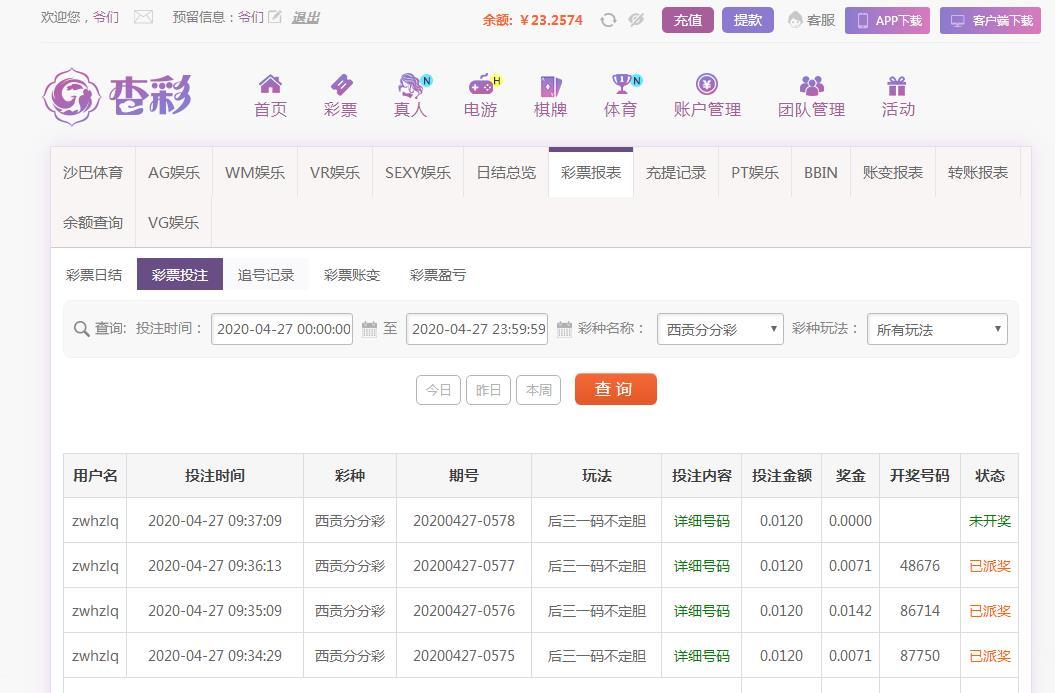
Task: Expand the 彩种名称 dropdown
Action: [x=720, y=329]
